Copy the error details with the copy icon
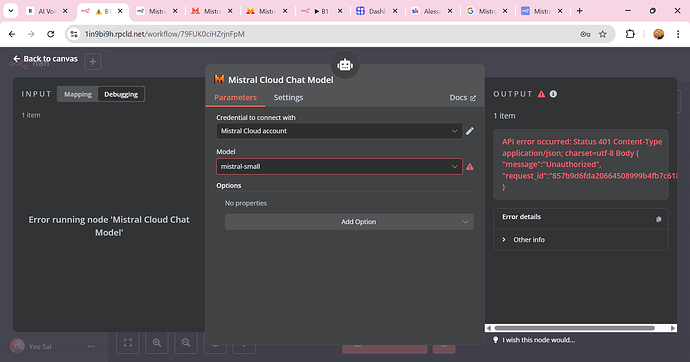 click(658, 219)
